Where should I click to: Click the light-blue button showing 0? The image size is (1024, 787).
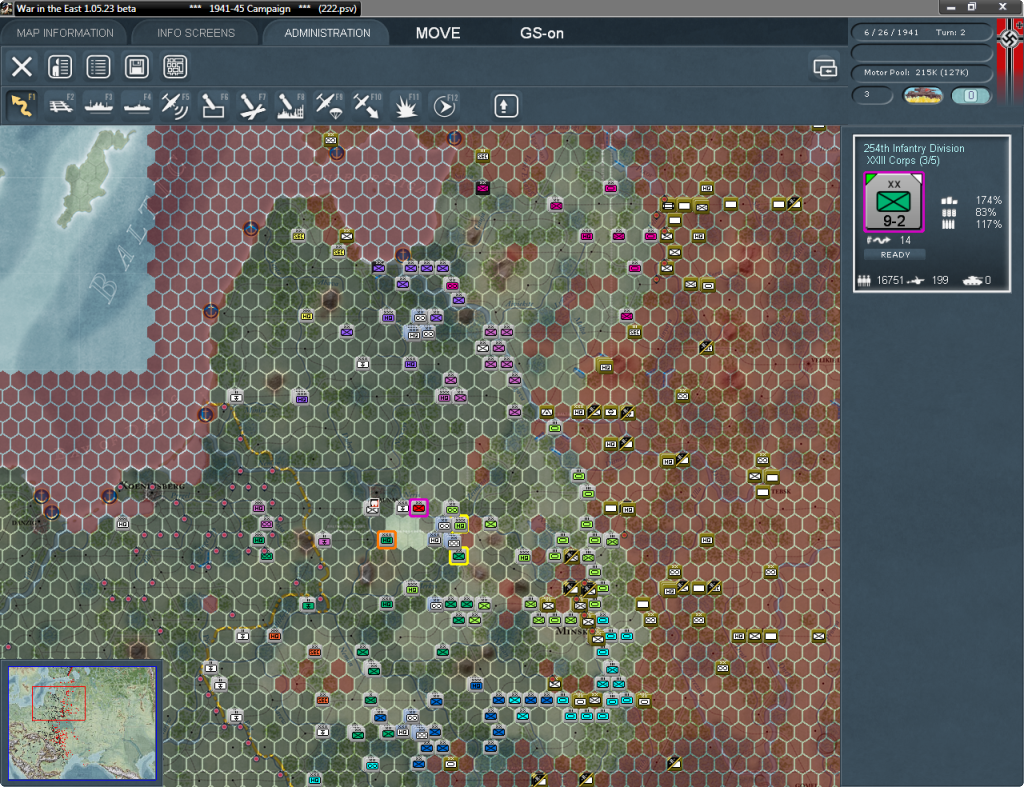click(x=971, y=95)
